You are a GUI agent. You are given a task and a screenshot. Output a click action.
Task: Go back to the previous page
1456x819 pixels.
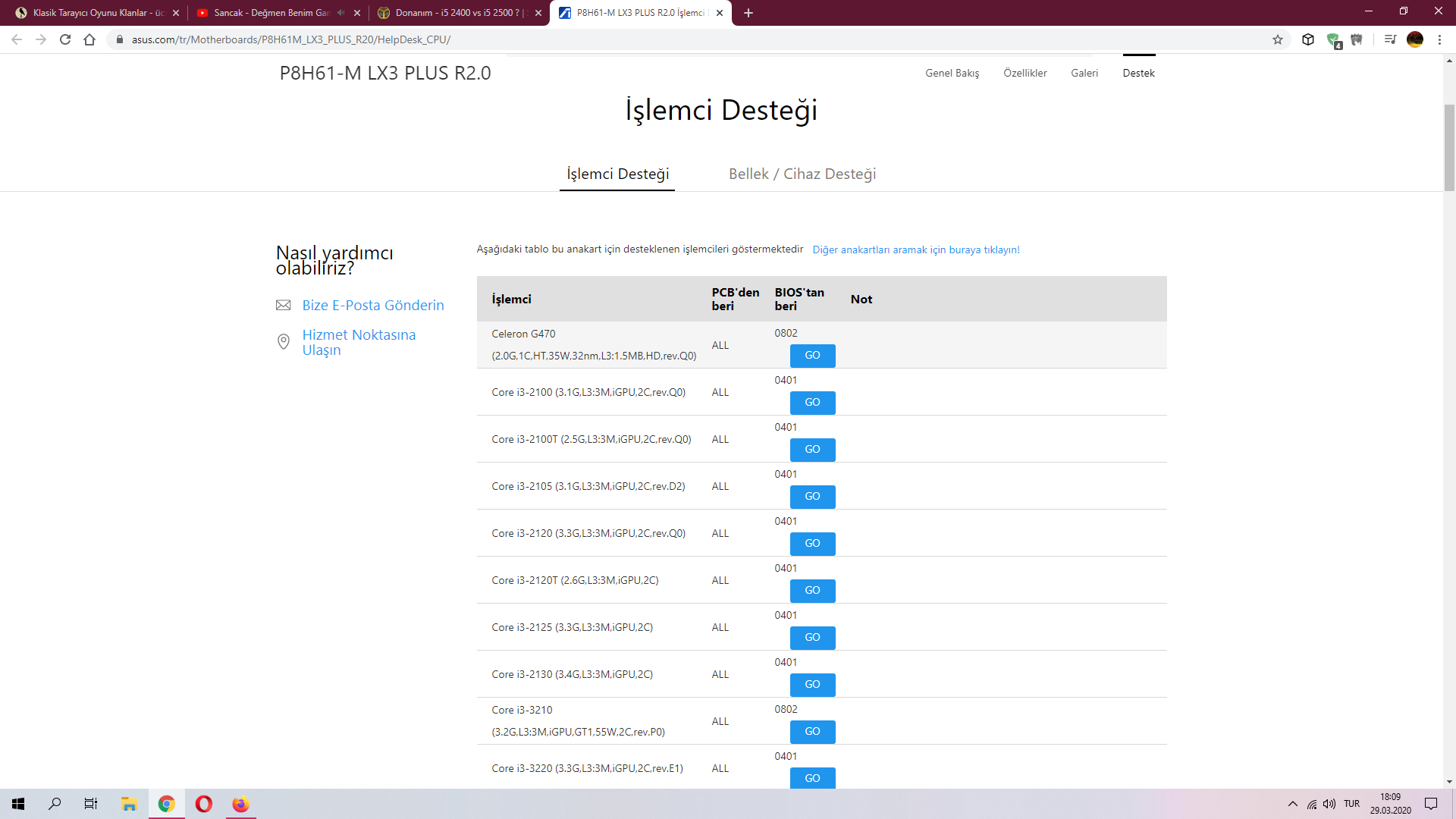(x=17, y=39)
